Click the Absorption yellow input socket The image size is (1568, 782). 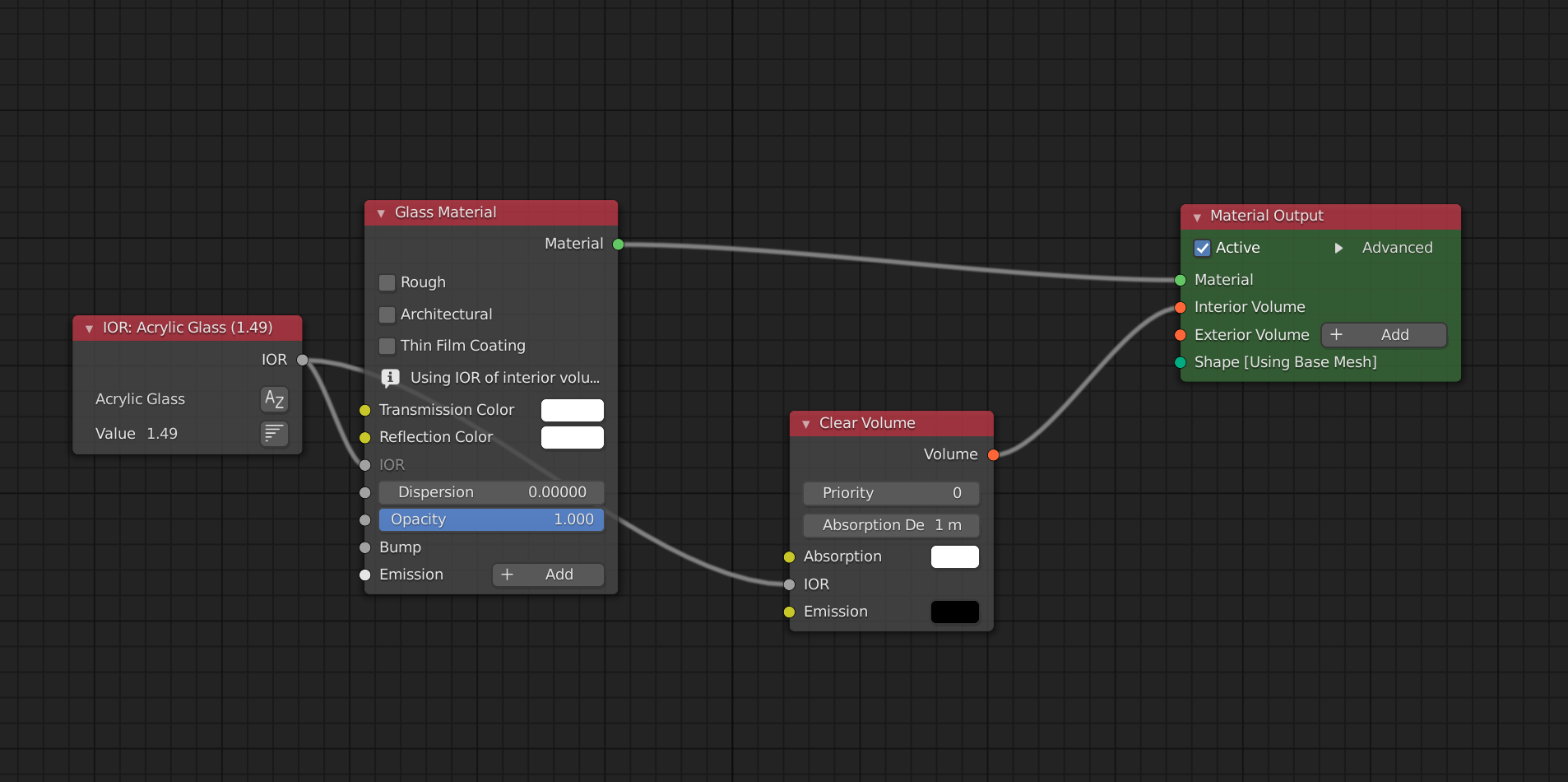click(789, 557)
